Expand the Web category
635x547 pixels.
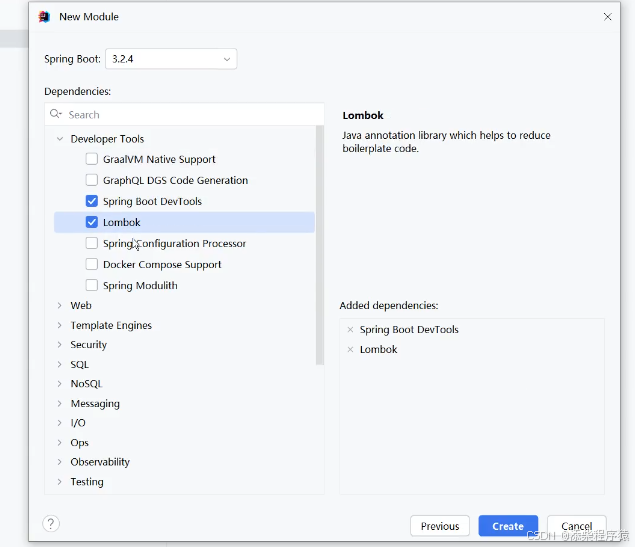[60, 305]
